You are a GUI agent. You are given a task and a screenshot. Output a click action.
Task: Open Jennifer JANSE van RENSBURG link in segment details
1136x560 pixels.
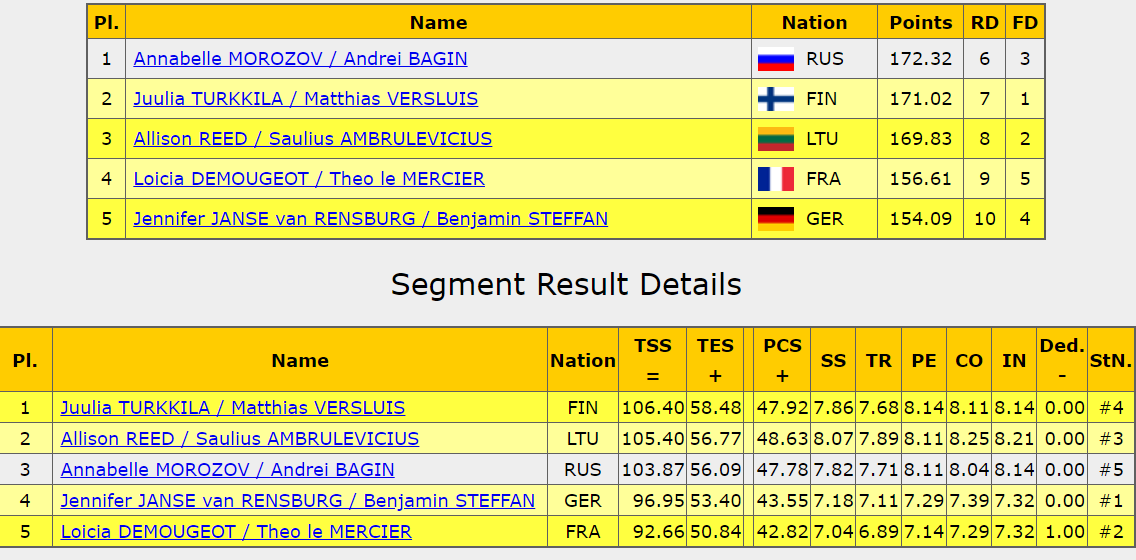click(x=298, y=501)
